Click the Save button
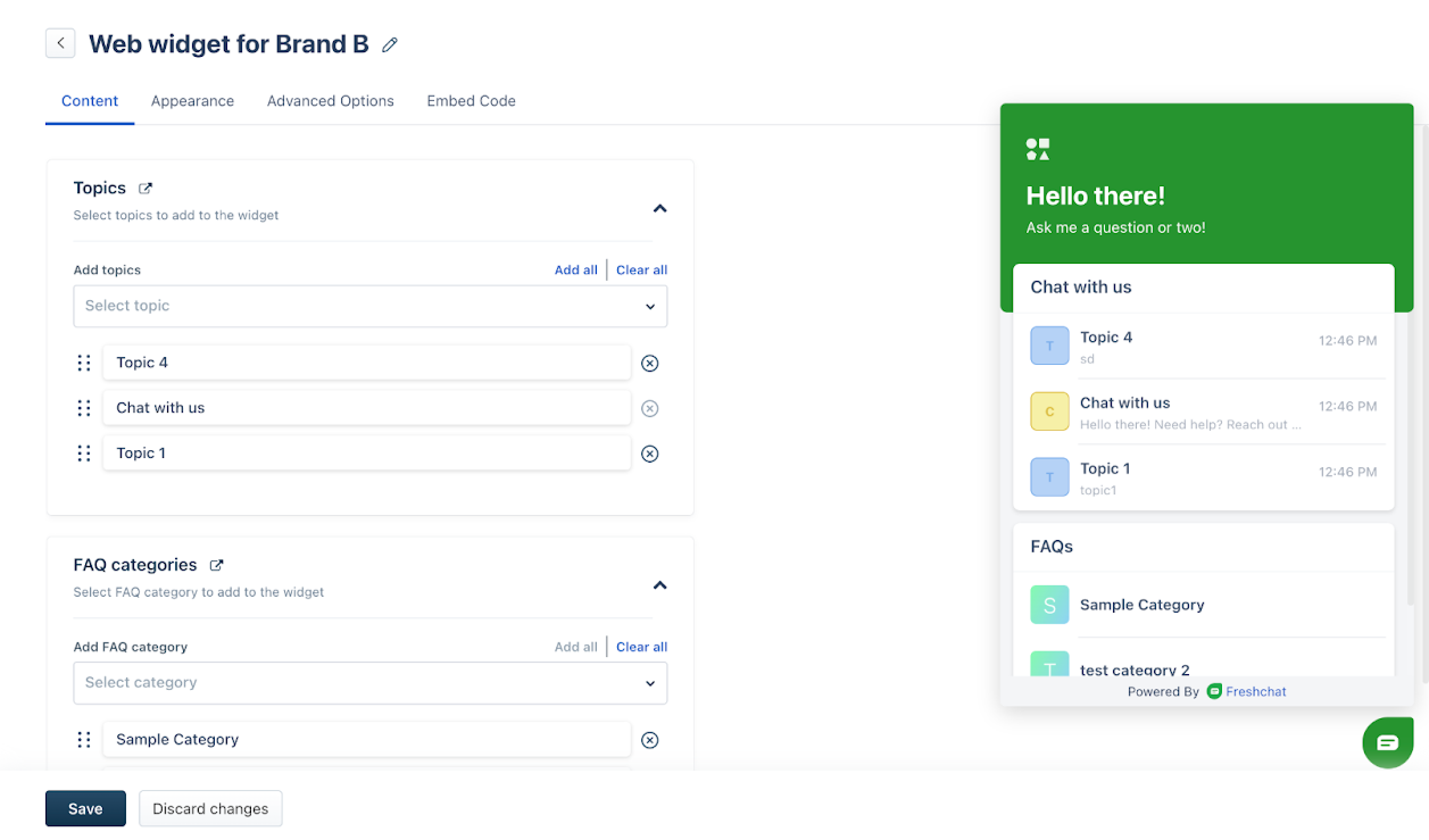This screenshot has height=840, width=1429. (x=85, y=808)
